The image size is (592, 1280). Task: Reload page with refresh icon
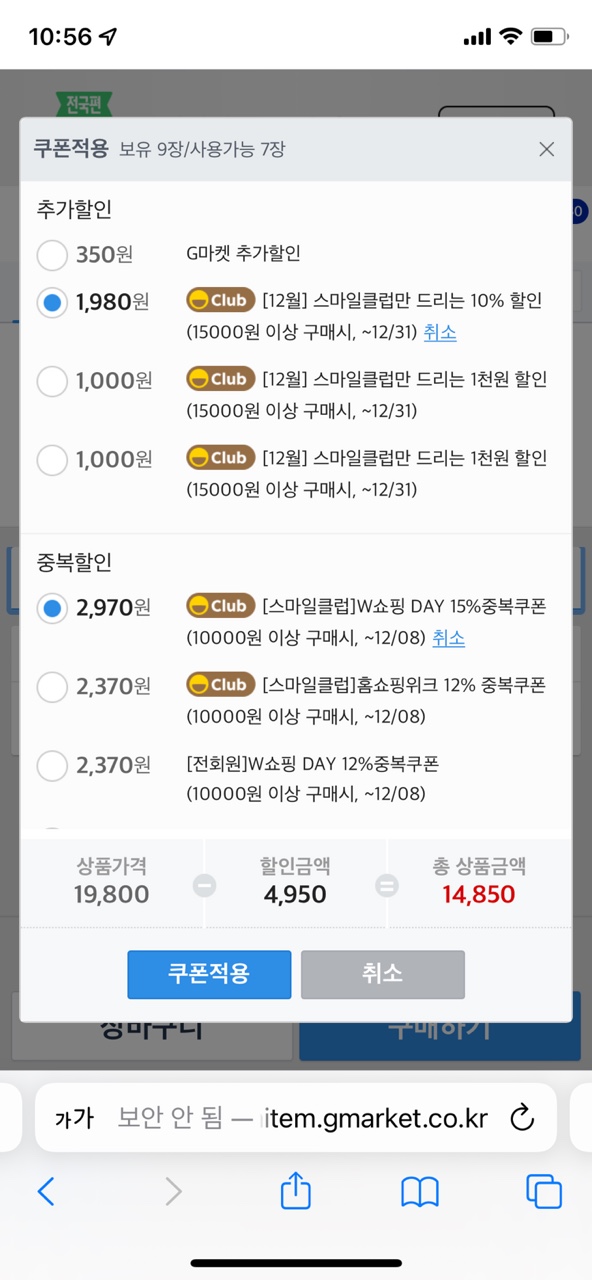point(522,1117)
